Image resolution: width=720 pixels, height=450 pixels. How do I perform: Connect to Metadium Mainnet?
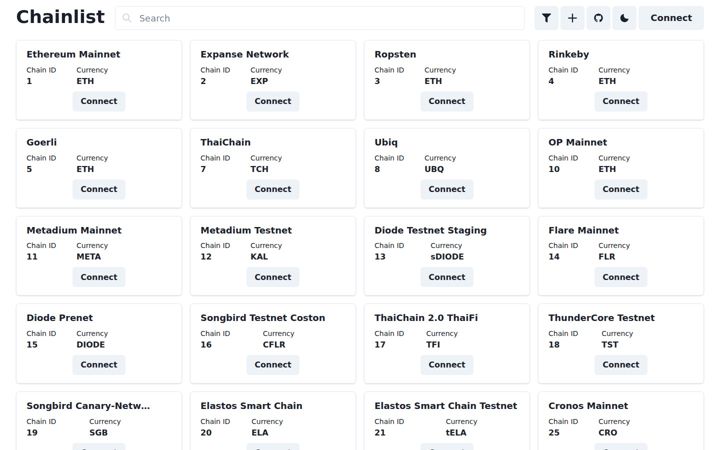[x=99, y=277]
